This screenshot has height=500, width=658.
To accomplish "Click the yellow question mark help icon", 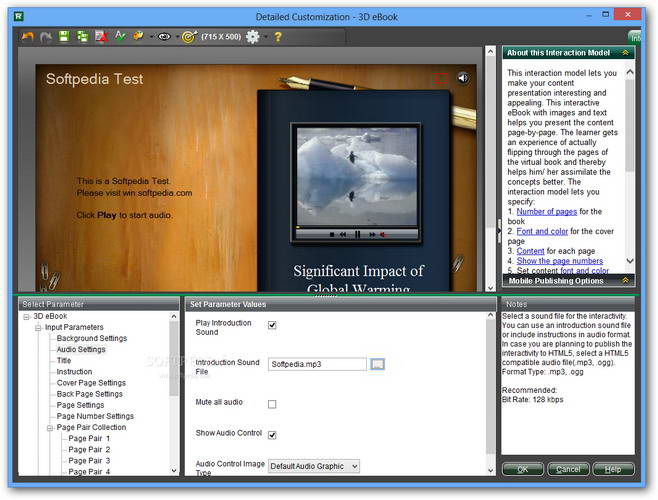I will [x=278, y=37].
